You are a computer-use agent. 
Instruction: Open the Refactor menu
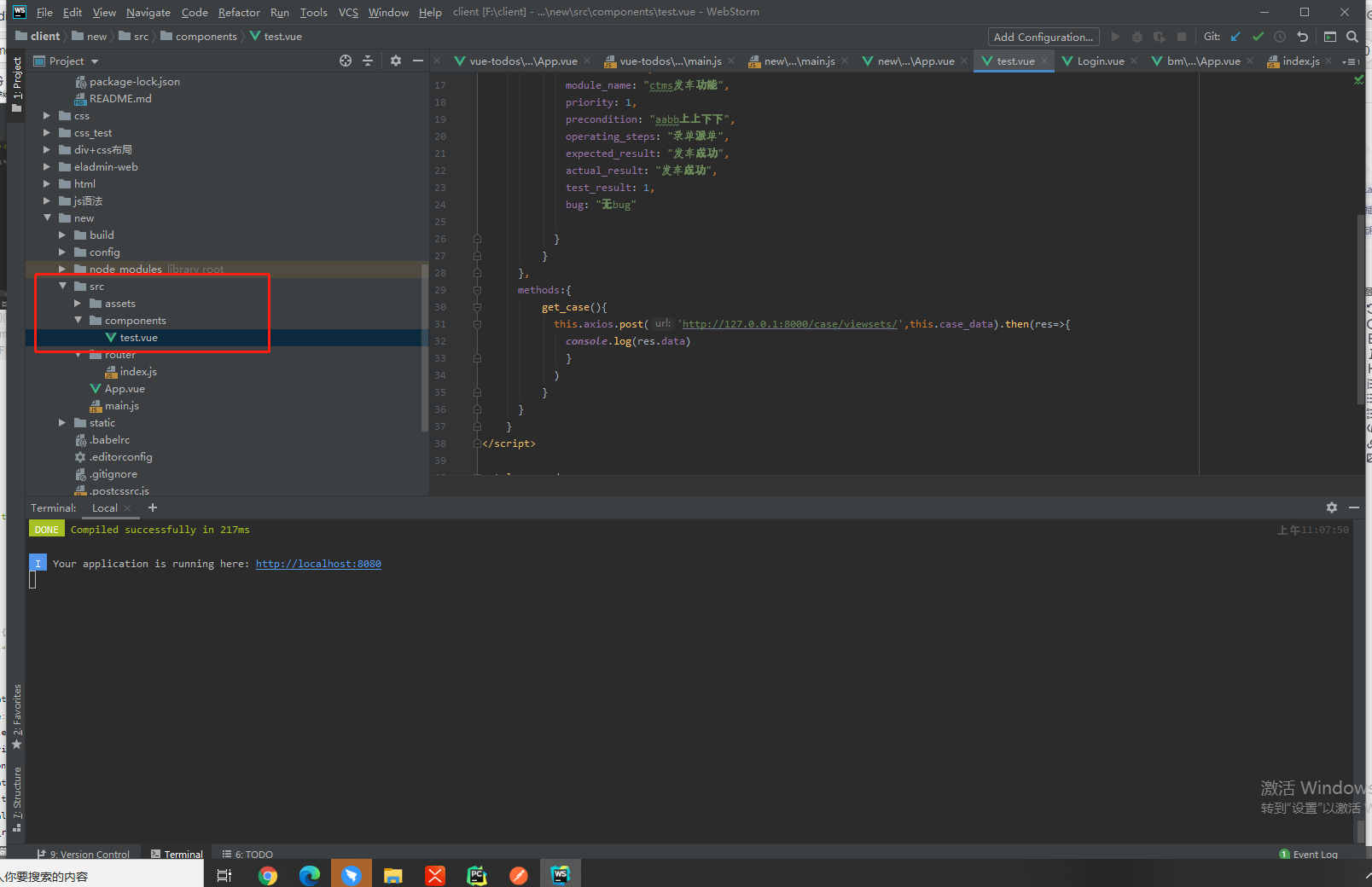point(239,12)
